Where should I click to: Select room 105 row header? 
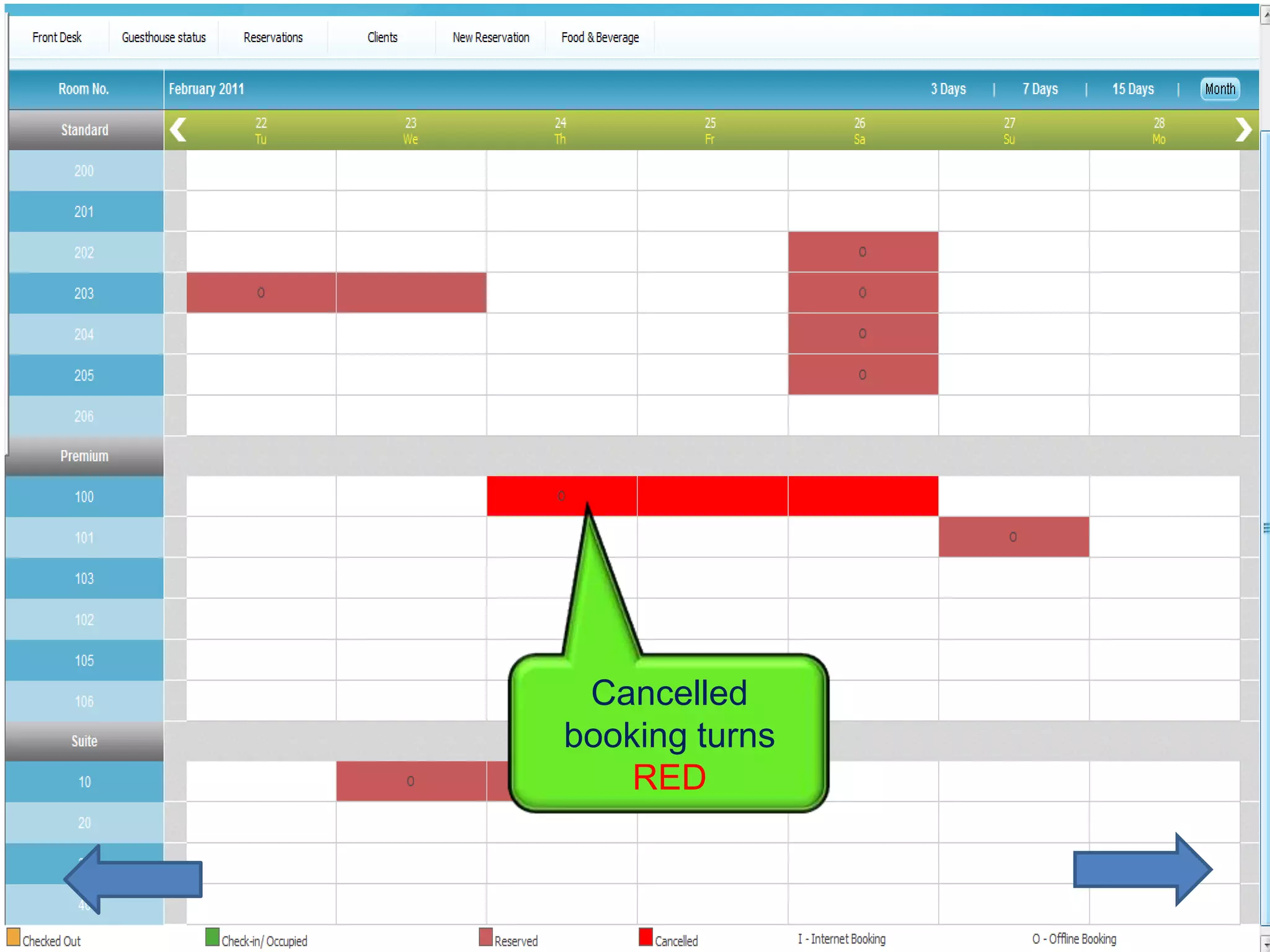pyautogui.click(x=84, y=660)
